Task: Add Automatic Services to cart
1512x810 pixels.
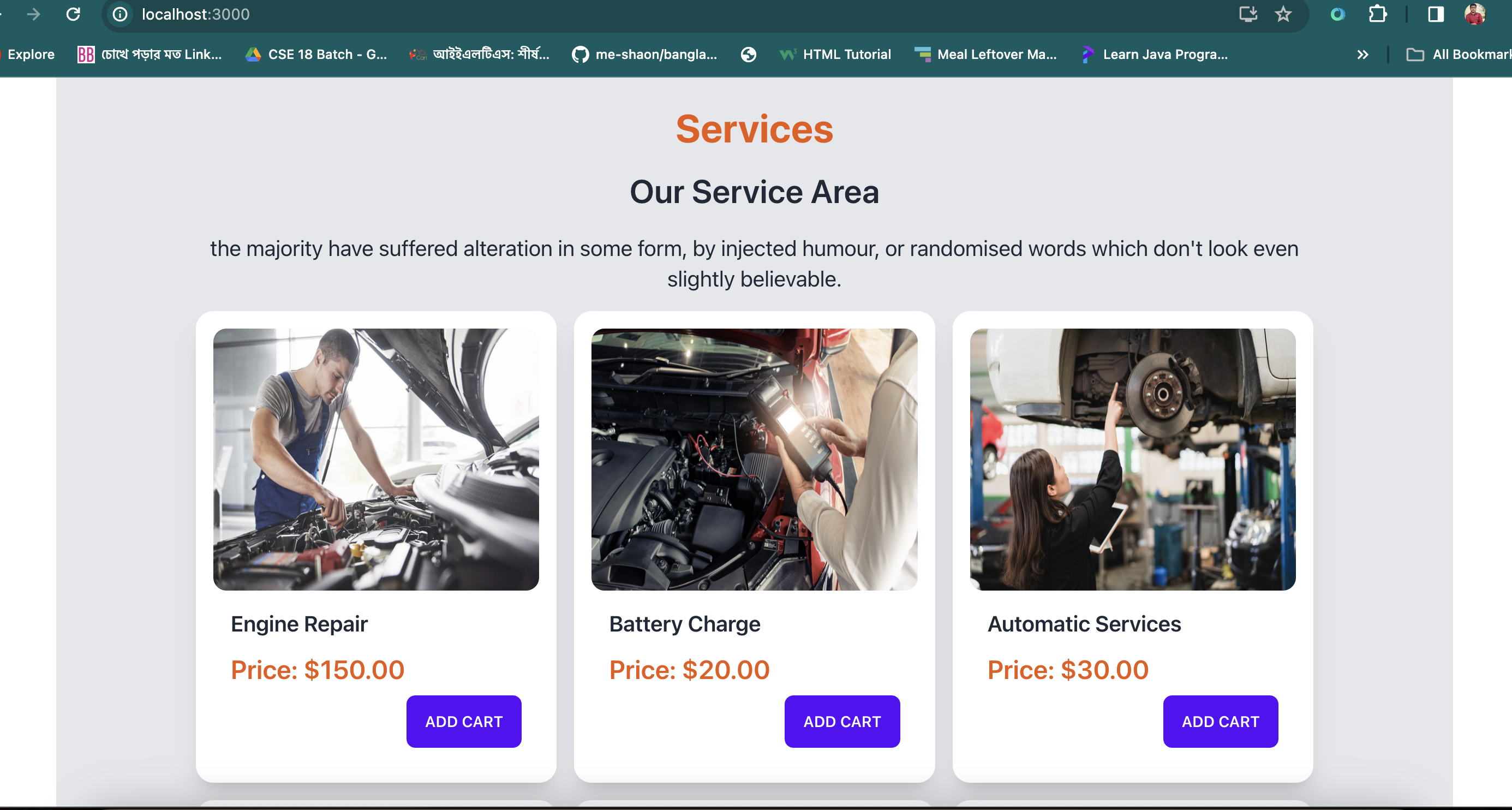Action: (x=1220, y=722)
